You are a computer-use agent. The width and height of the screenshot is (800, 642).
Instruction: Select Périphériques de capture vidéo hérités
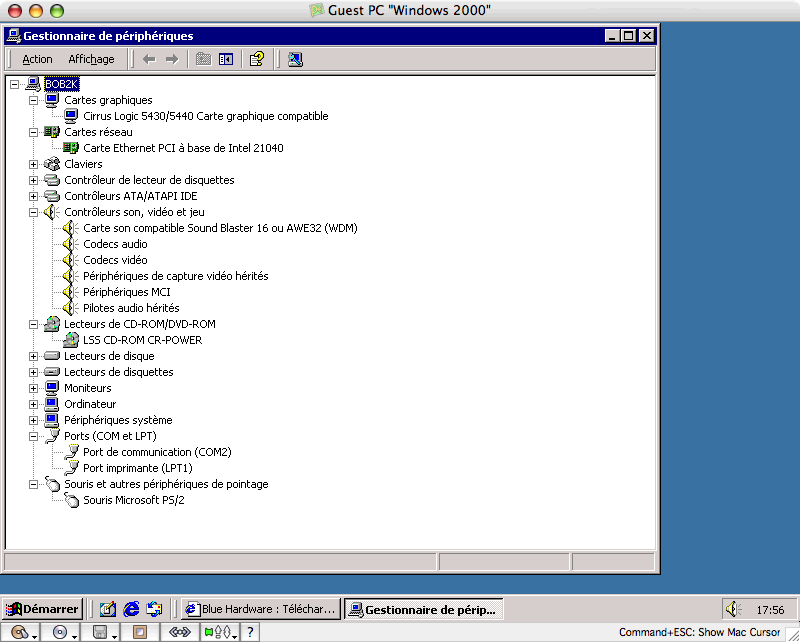coord(176,276)
